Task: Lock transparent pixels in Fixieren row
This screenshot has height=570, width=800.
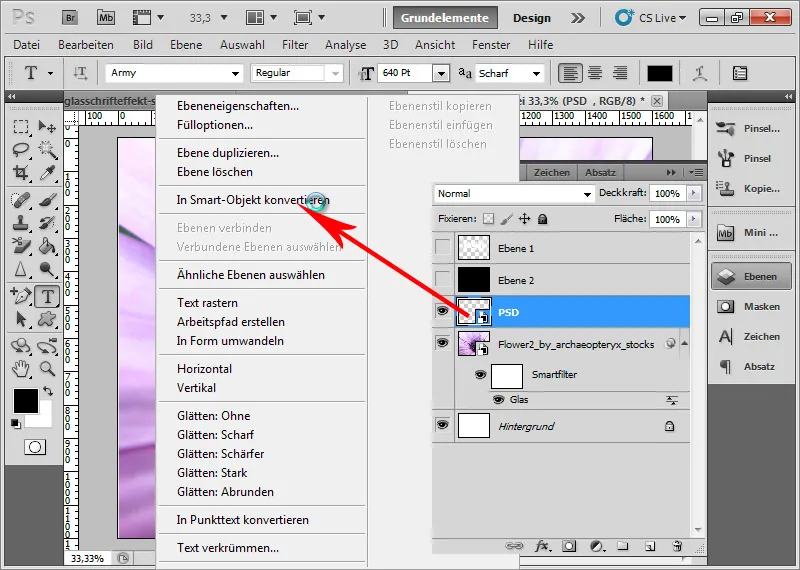Action: pyautogui.click(x=489, y=219)
